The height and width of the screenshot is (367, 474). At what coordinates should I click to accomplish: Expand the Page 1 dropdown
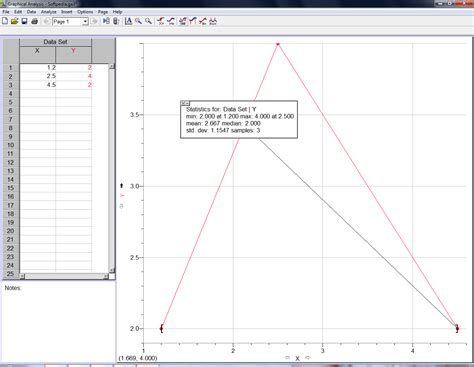tap(85, 22)
